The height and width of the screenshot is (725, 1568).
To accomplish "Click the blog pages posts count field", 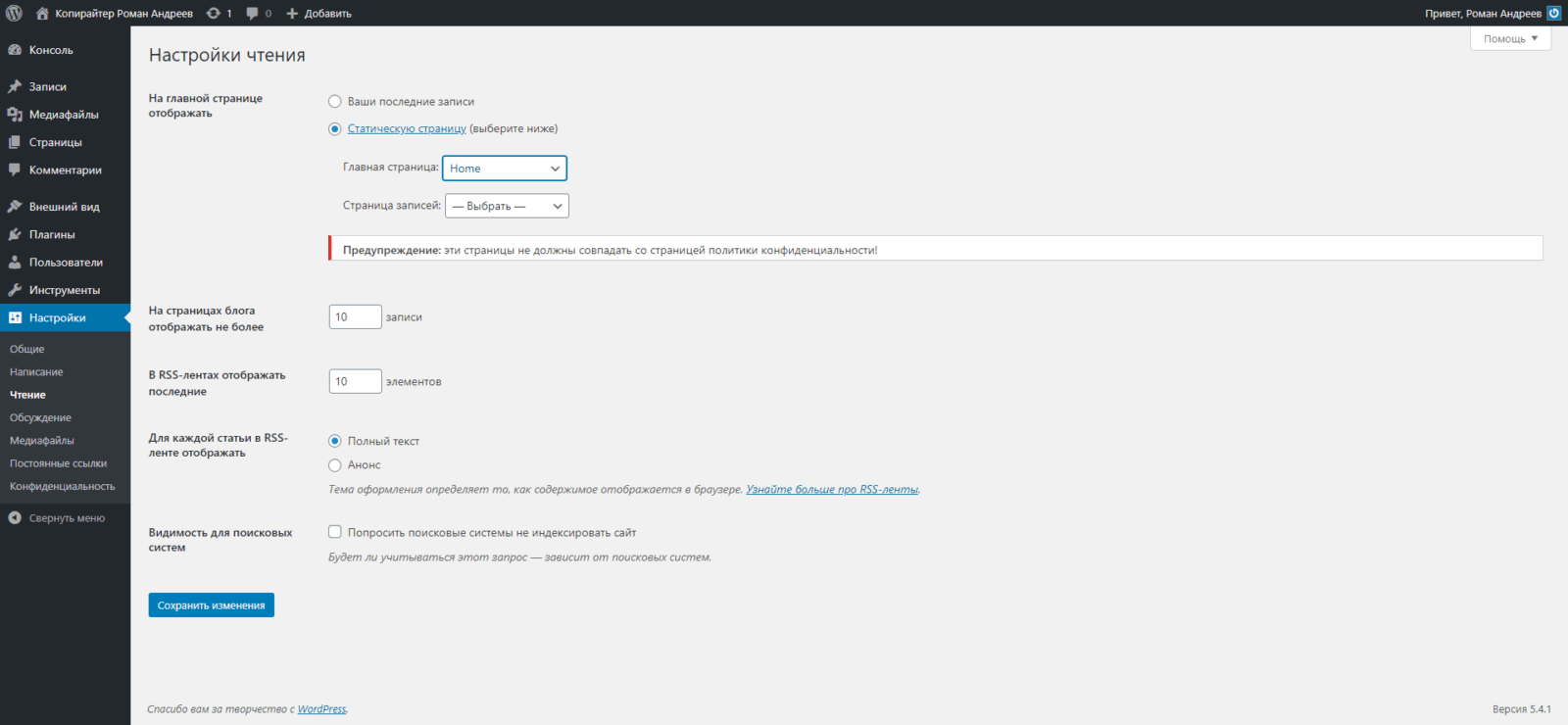I will (355, 316).
